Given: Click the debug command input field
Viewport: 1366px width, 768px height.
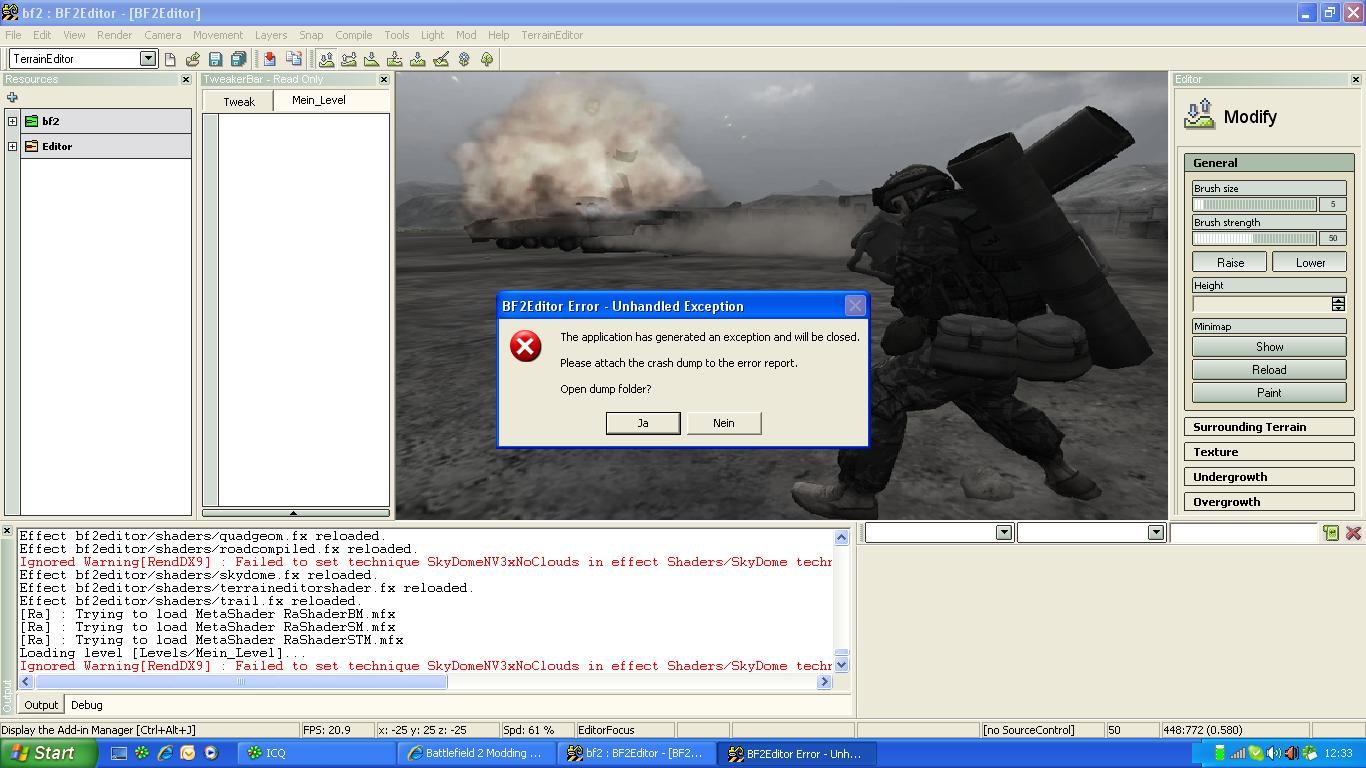Looking at the screenshot, I should point(1244,533).
